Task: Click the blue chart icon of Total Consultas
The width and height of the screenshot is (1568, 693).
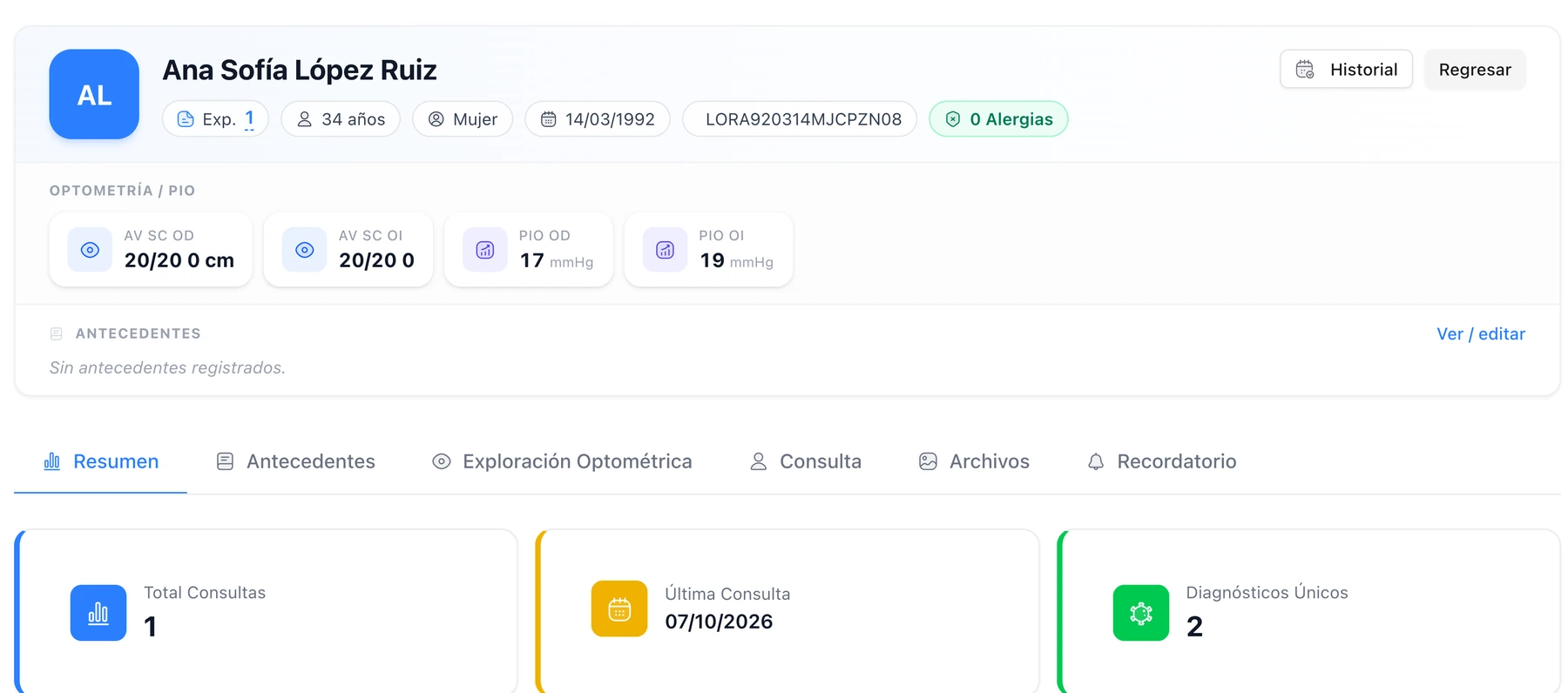Action: click(98, 613)
